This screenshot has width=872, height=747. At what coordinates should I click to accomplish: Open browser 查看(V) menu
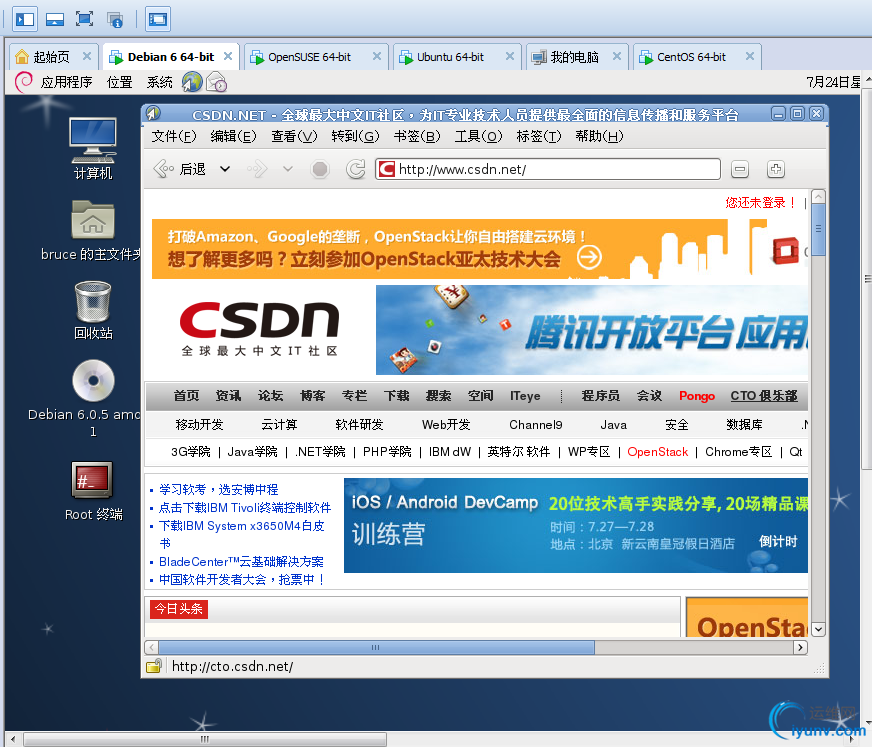tap(294, 136)
